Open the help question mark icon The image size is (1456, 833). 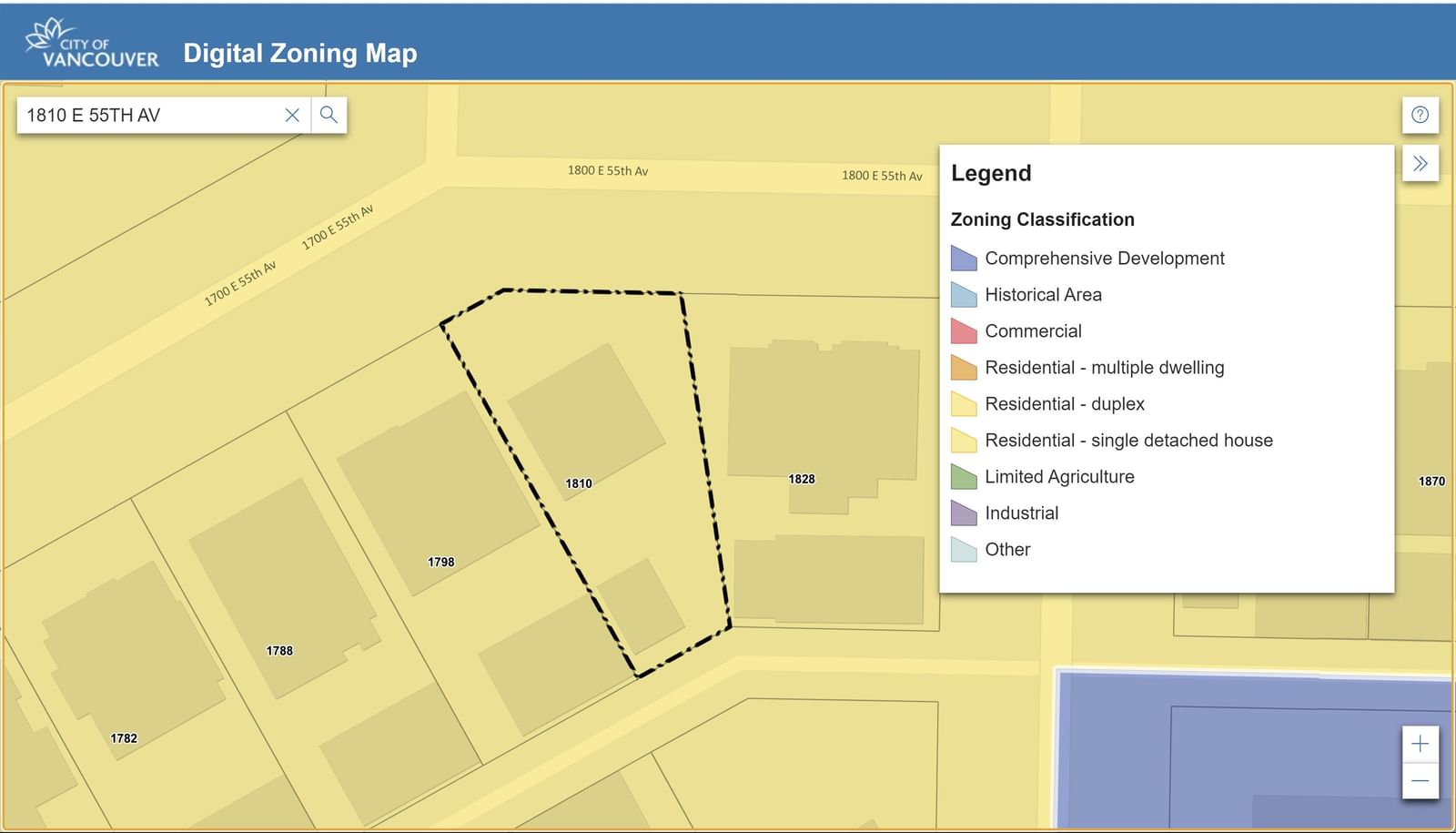tap(1420, 115)
